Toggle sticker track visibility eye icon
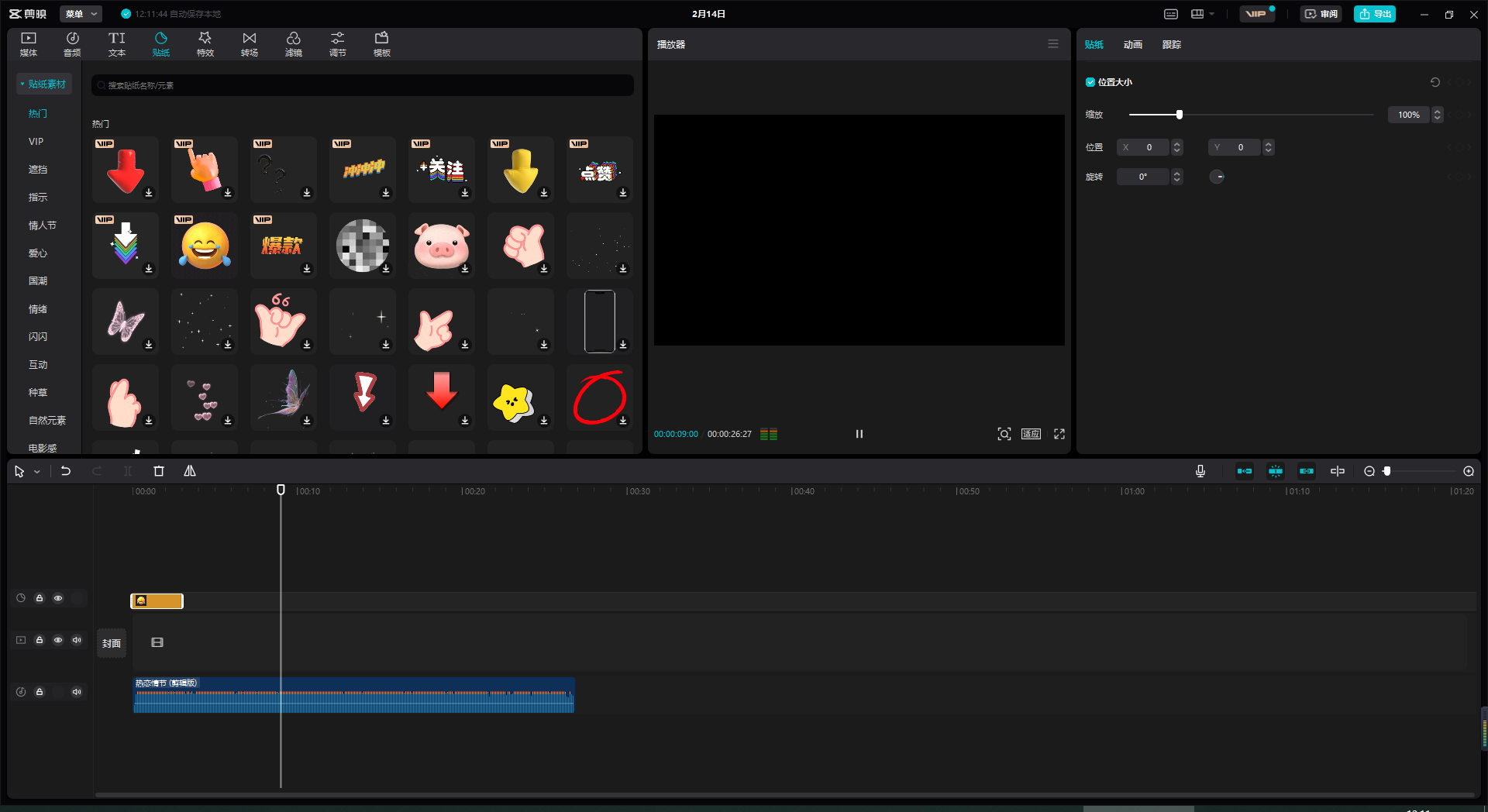This screenshot has width=1488, height=812. pyautogui.click(x=58, y=598)
